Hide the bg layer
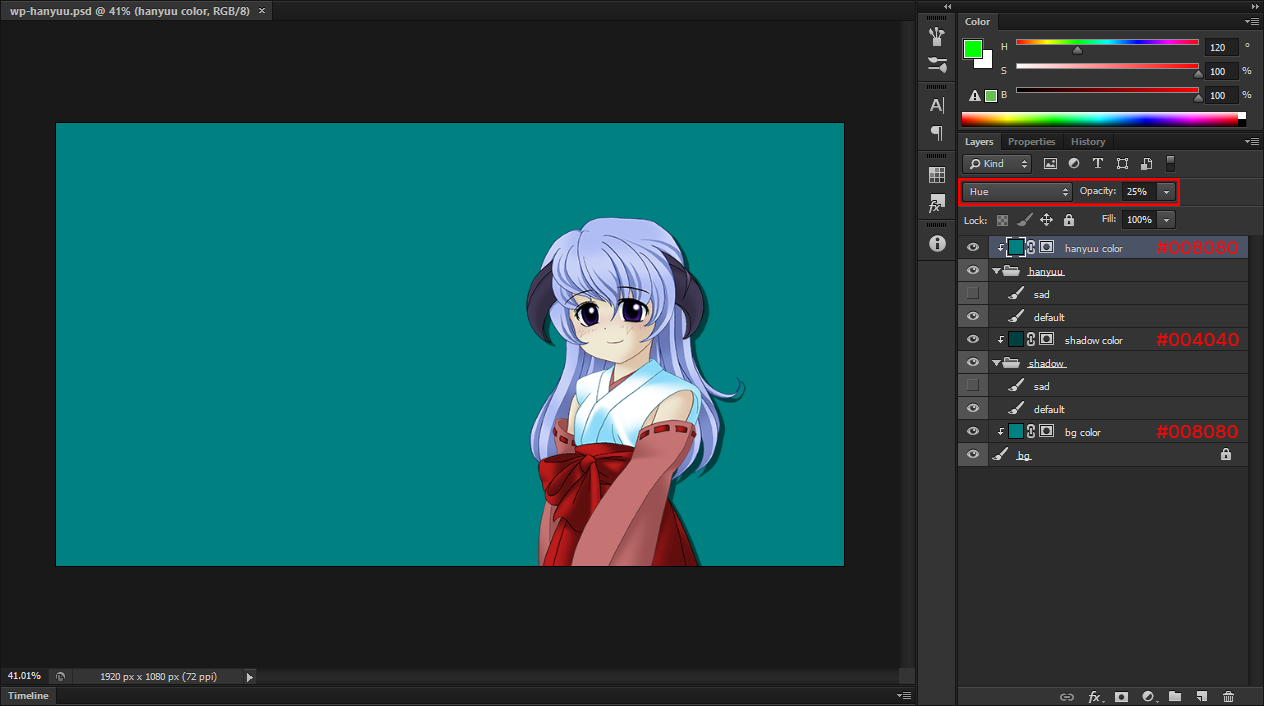Viewport: 1264px width, 706px height. pyautogui.click(x=973, y=455)
